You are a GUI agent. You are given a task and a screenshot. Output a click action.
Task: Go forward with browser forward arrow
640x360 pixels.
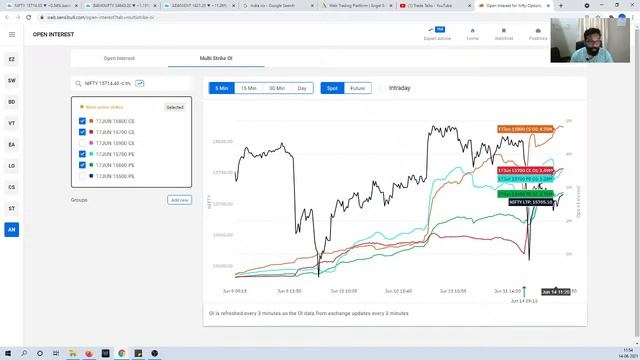tap(18, 18)
